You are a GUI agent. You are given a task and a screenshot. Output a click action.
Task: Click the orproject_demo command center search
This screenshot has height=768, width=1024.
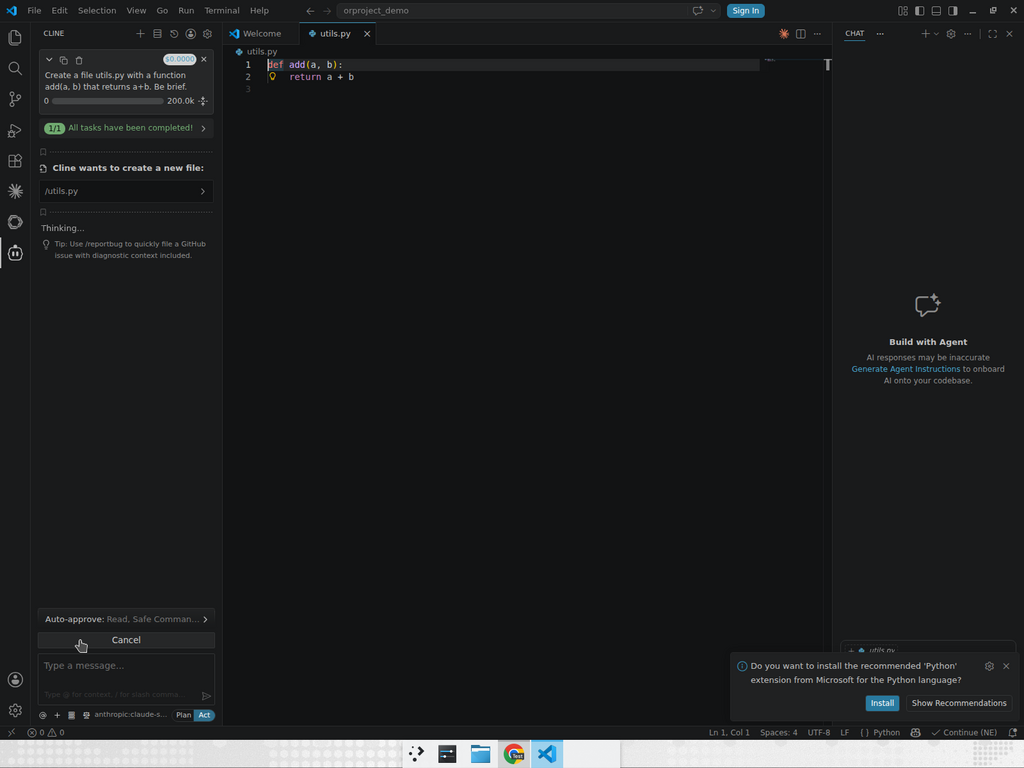point(513,10)
